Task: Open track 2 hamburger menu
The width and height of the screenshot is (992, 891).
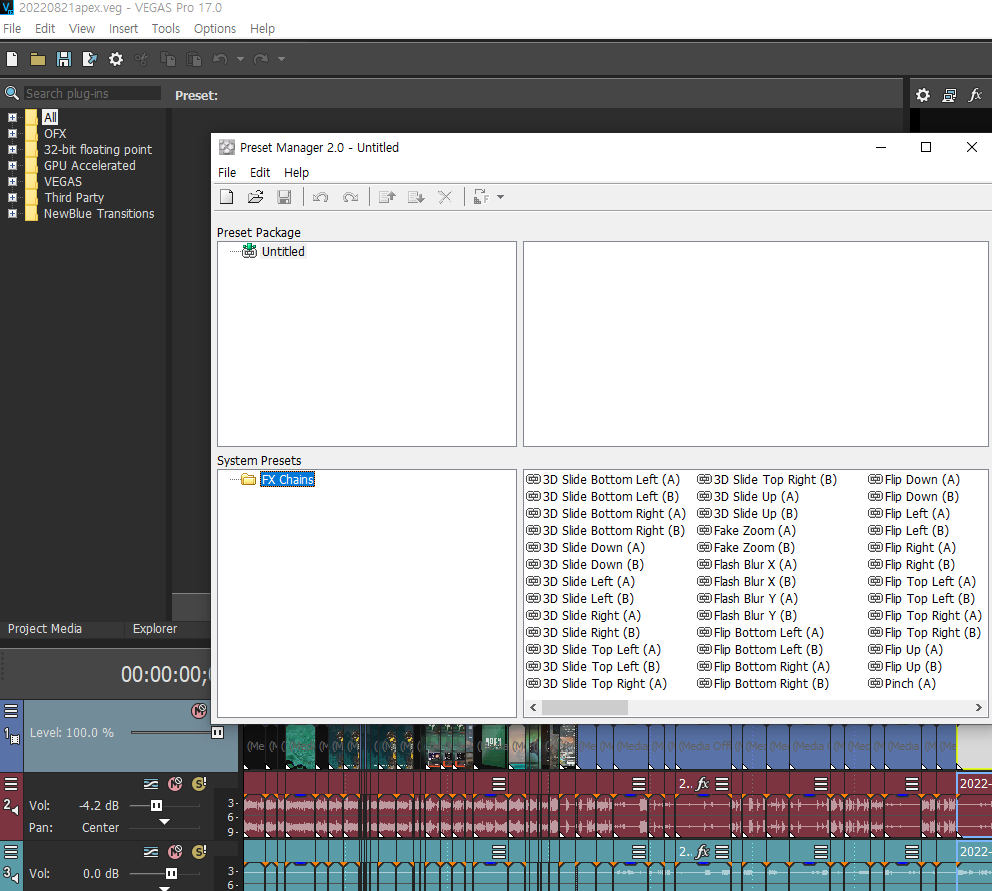Action: 11,784
